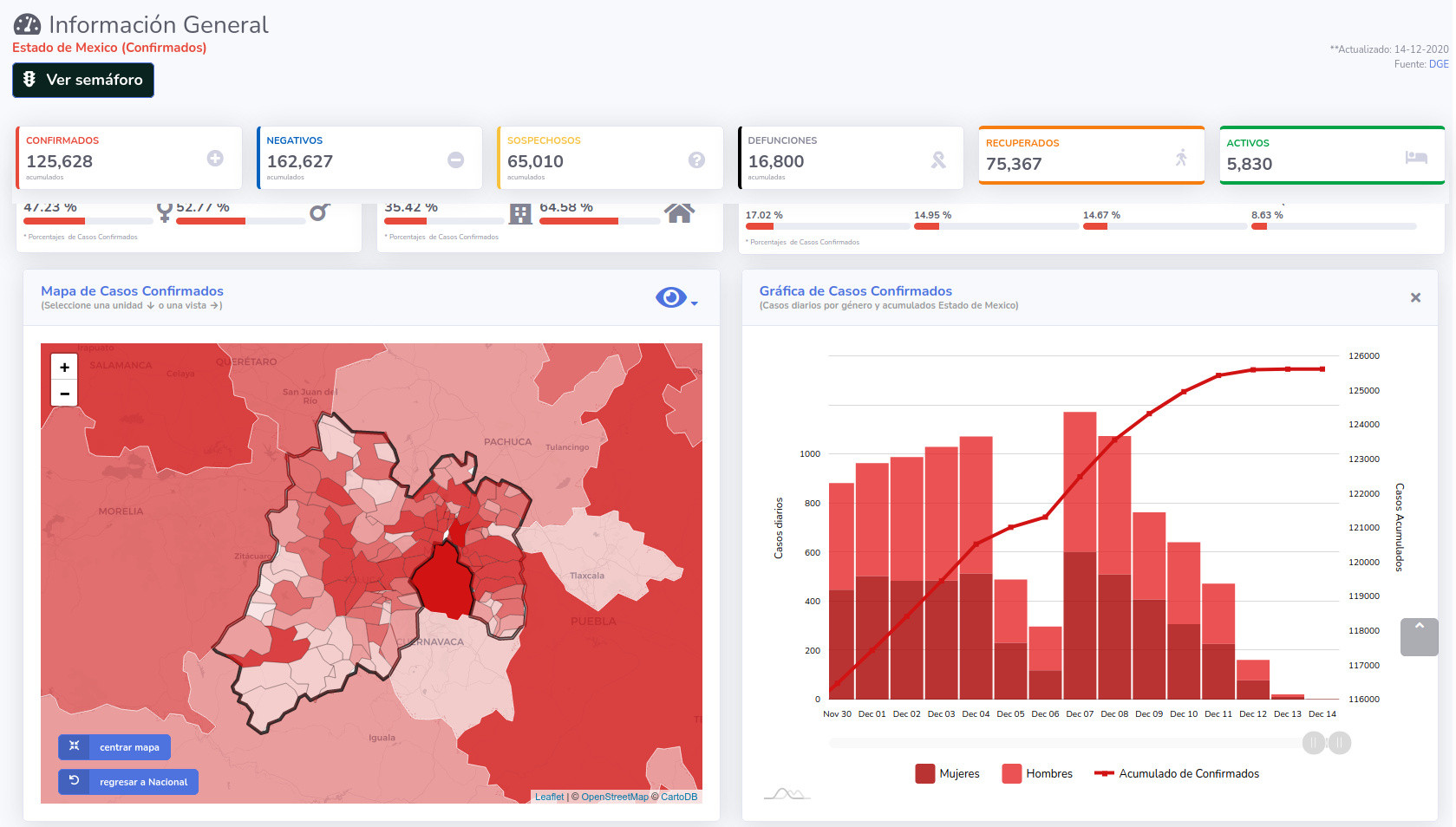Click the Estado de Mexico (Confirmados) subtitle
The width and height of the screenshot is (1456, 827).
[109, 48]
